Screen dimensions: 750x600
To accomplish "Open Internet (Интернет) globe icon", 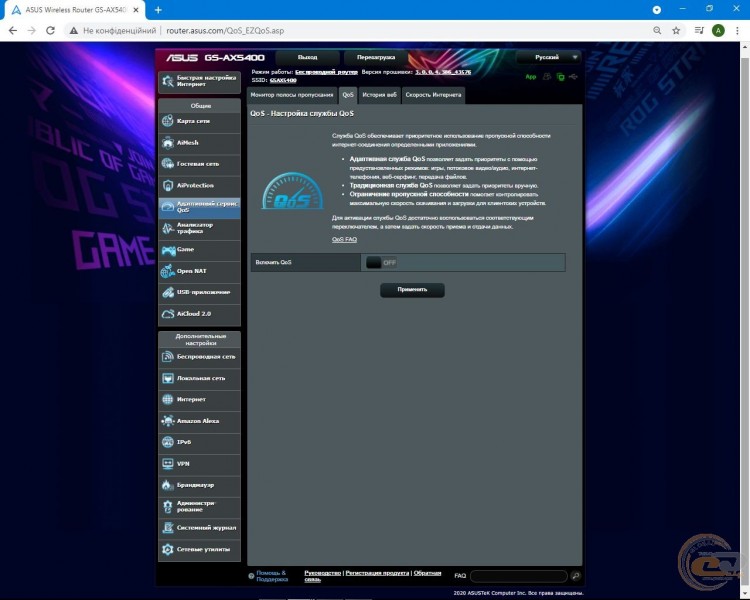I will 167,399.
